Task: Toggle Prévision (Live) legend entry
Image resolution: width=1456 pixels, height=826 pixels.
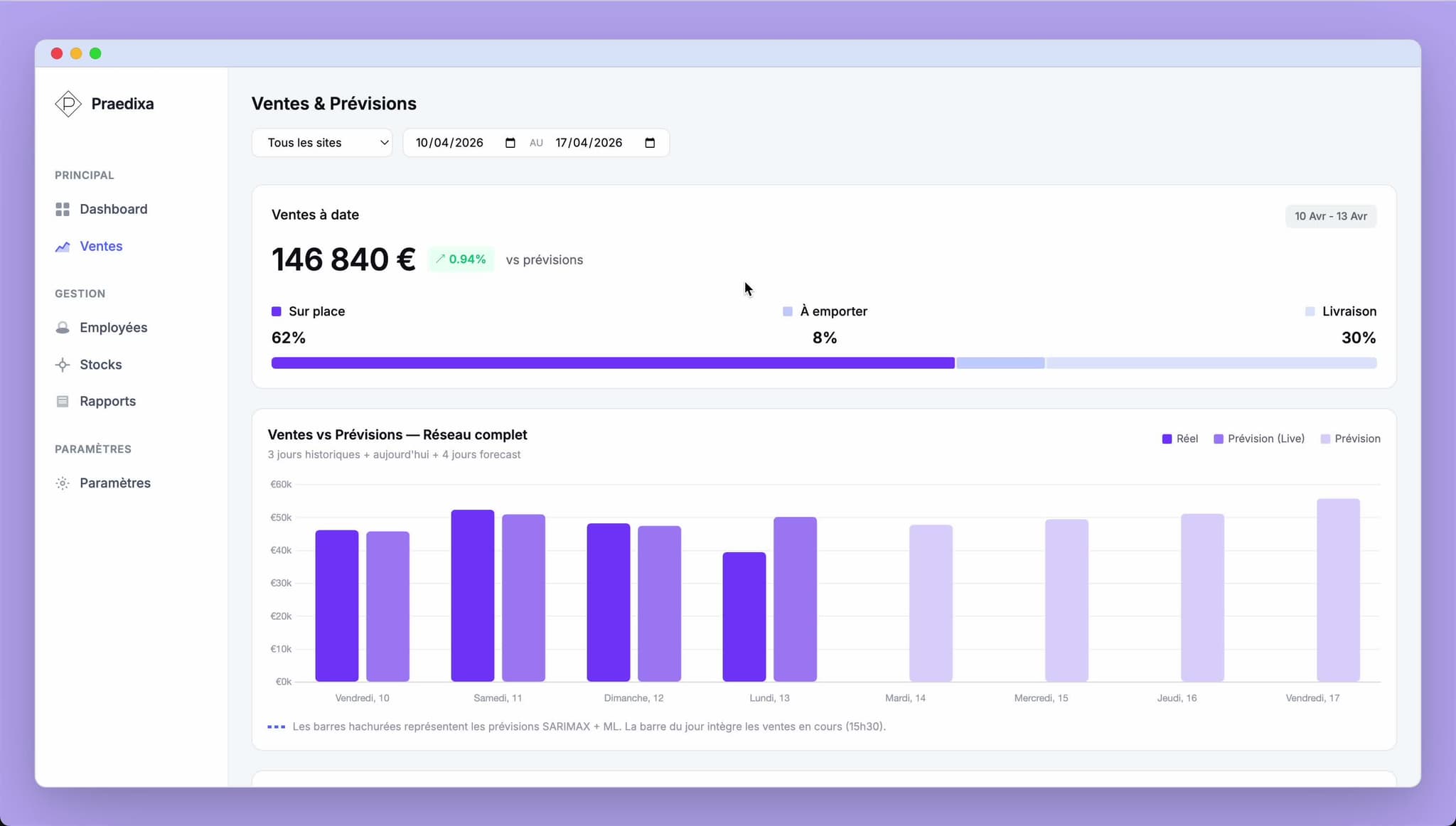Action: coord(1258,439)
